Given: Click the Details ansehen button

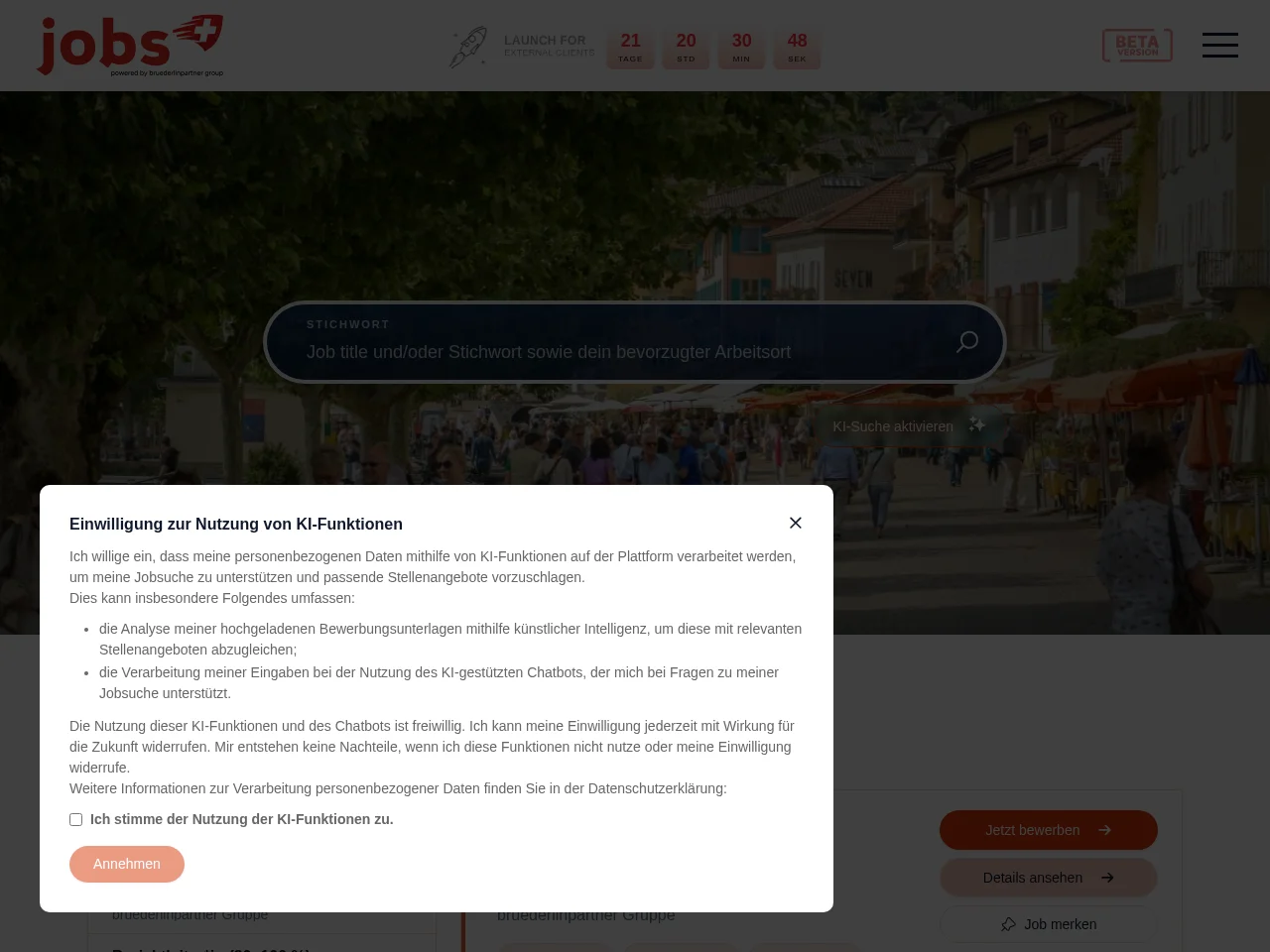Looking at the screenshot, I should 1049,878.
